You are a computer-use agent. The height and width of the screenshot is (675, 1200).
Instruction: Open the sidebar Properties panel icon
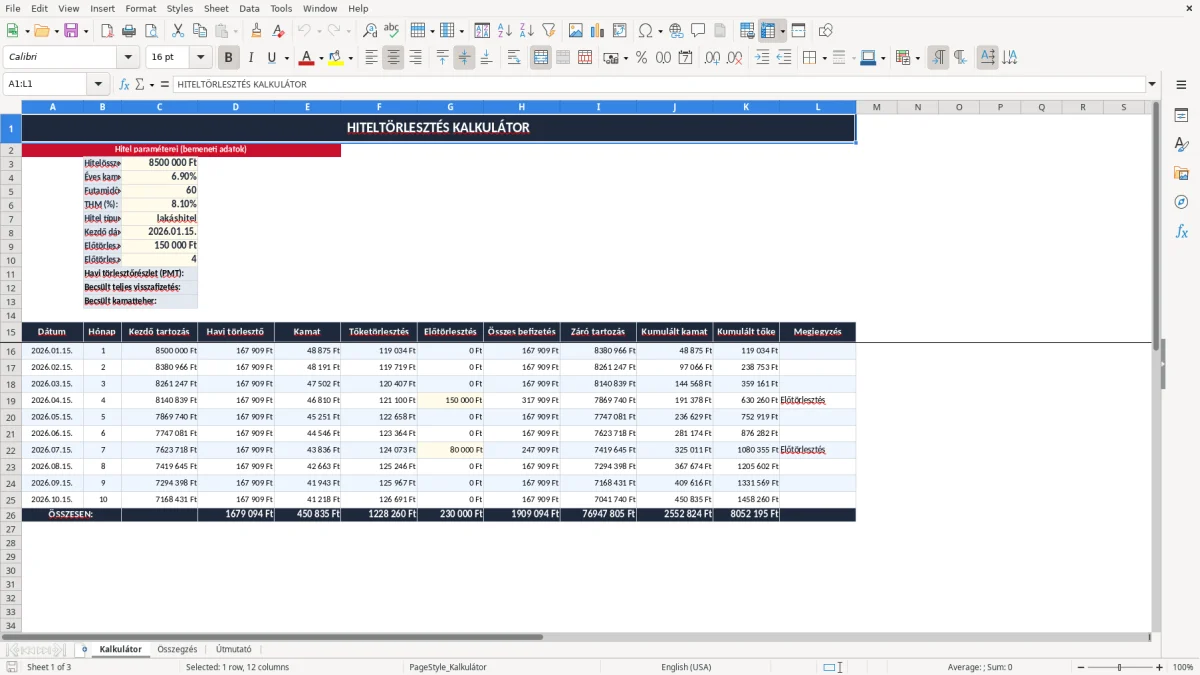(1181, 116)
